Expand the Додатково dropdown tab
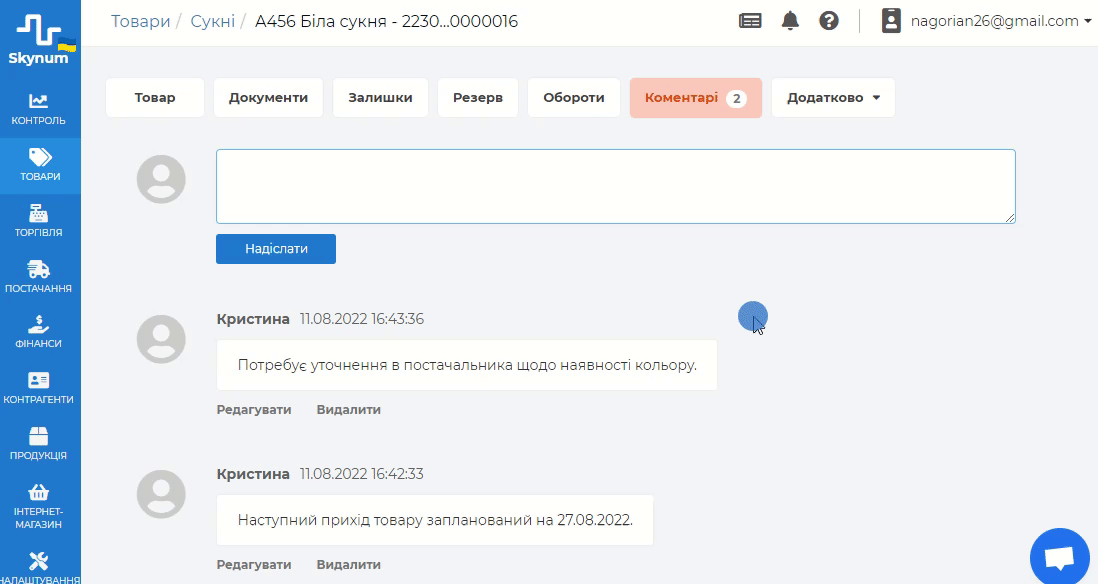 [833, 97]
